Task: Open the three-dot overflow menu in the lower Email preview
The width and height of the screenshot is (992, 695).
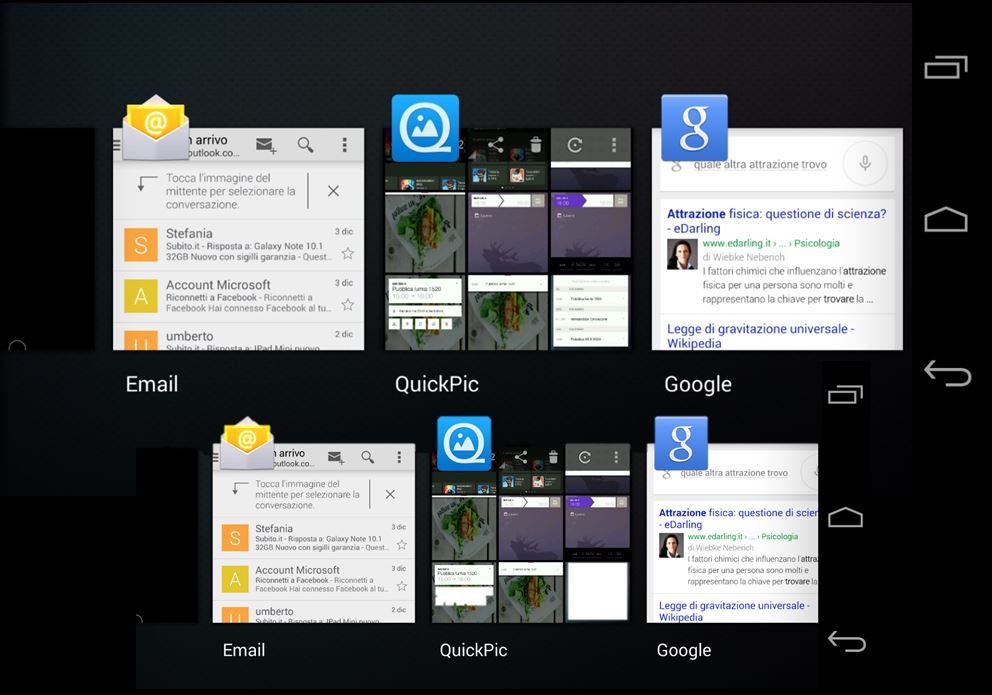Action: tap(399, 457)
